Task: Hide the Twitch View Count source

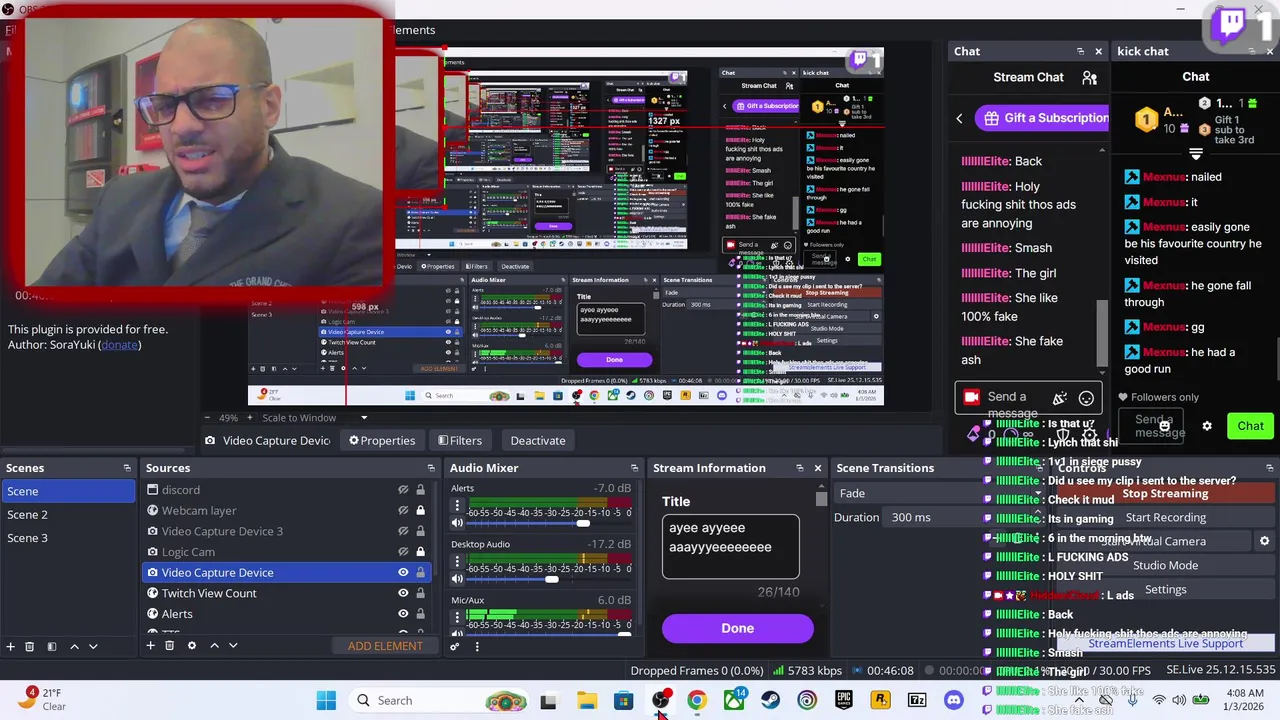Action: pos(403,593)
